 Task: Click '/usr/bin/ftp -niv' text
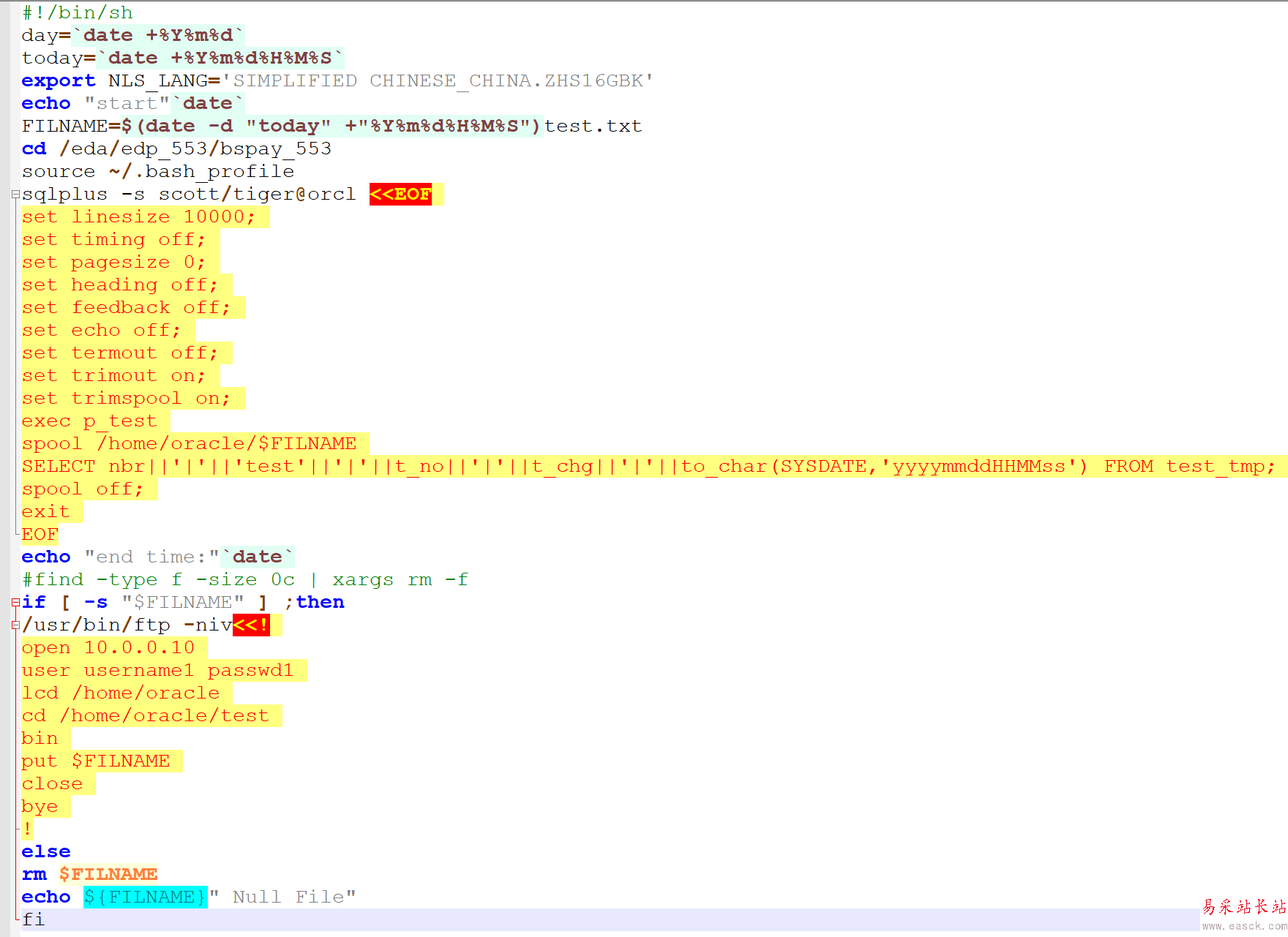coord(127,625)
